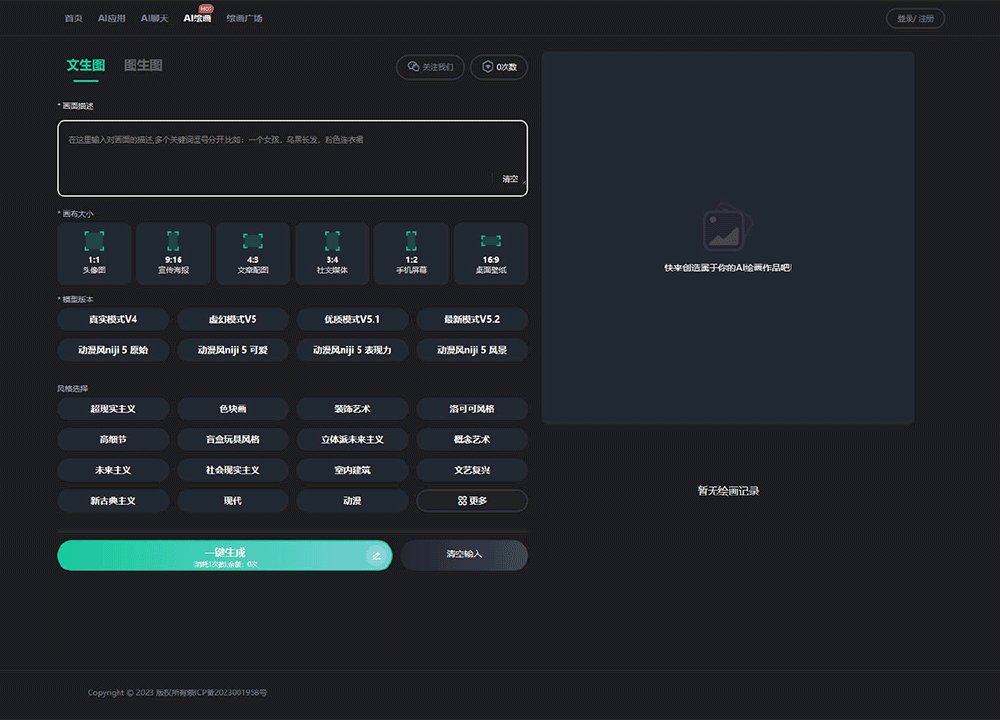This screenshot has width=1000, height=720.
Task: Select the 1:2 手机屏幕 canvas size
Action: pos(411,253)
